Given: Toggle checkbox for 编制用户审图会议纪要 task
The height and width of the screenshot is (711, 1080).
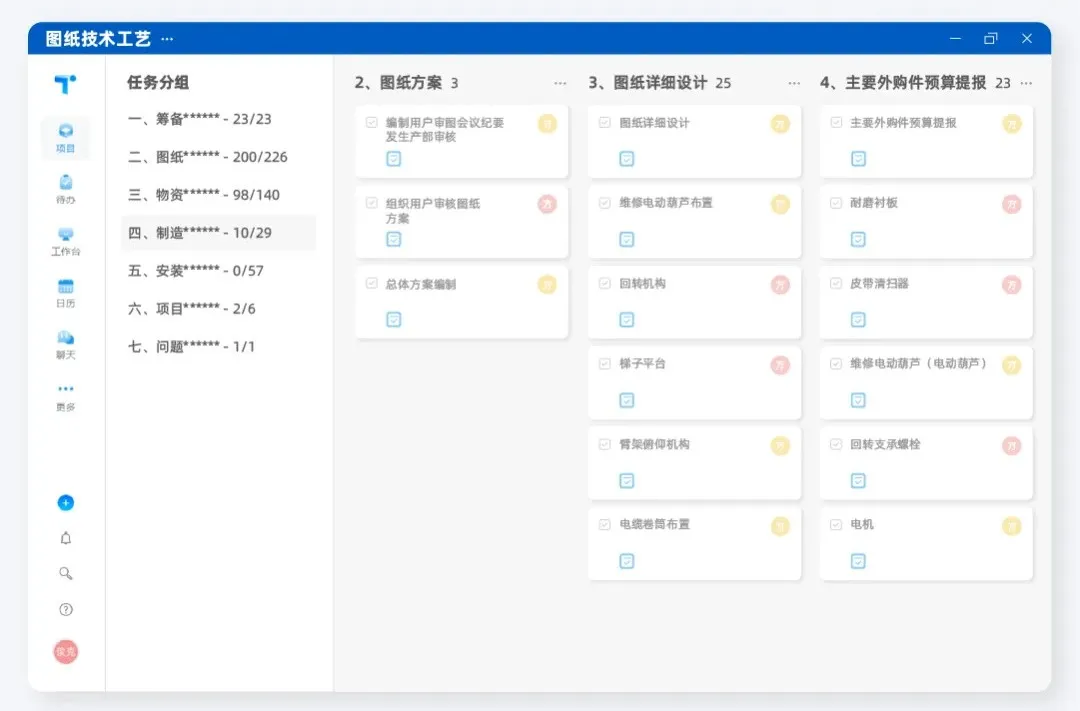Looking at the screenshot, I should click(371, 122).
